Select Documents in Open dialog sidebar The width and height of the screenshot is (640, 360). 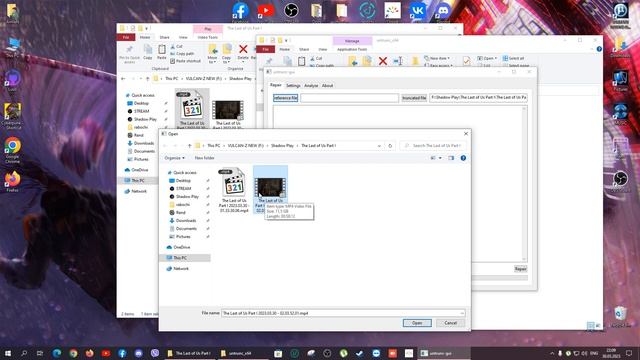(x=186, y=229)
